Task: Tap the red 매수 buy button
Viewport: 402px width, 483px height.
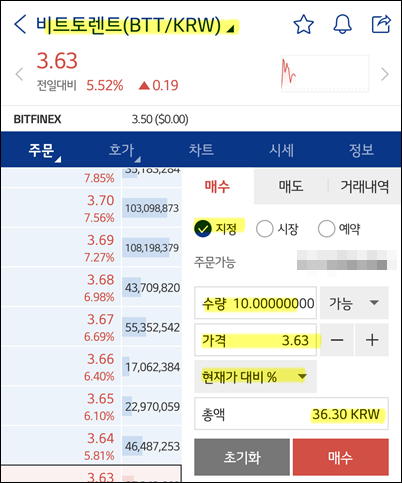Action: (x=341, y=457)
